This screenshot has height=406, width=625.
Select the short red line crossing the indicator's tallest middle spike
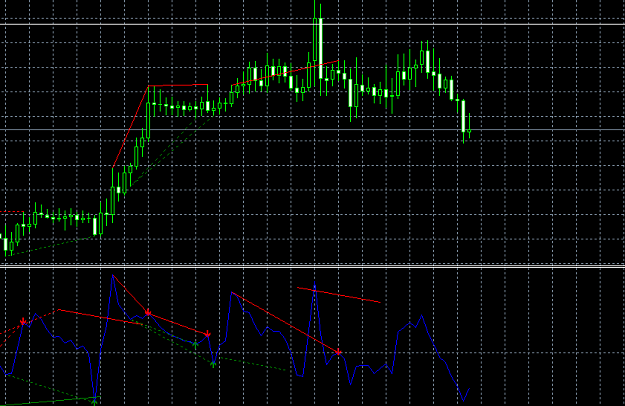click(339, 295)
